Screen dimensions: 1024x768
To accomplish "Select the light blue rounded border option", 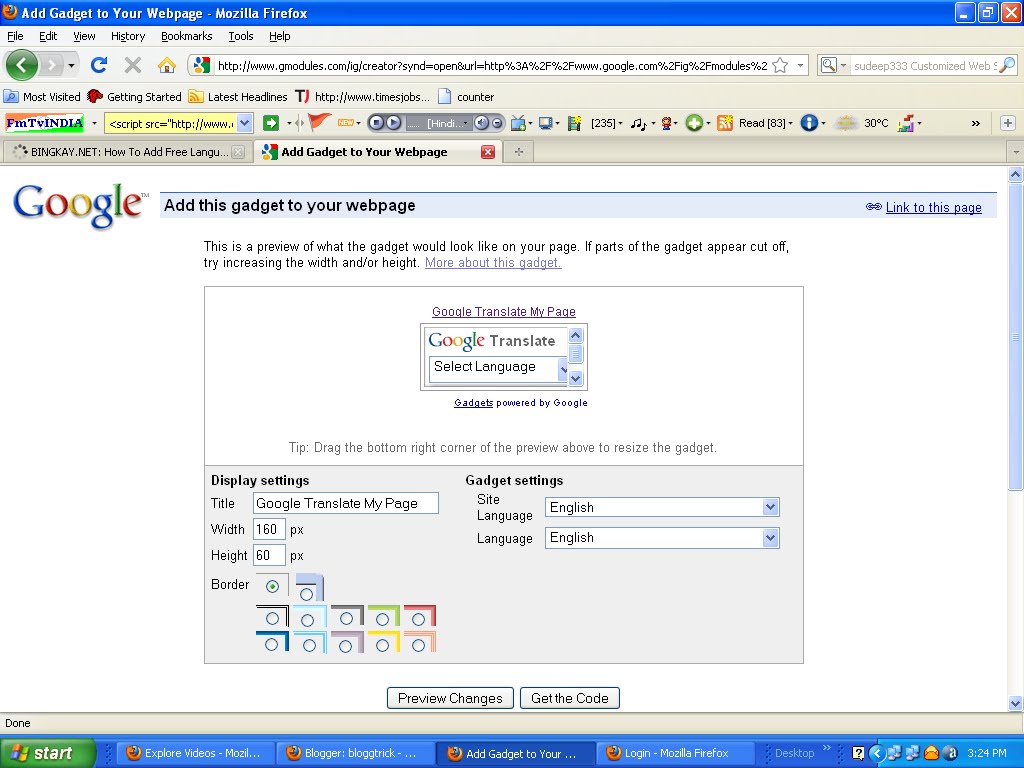I will coord(306,594).
